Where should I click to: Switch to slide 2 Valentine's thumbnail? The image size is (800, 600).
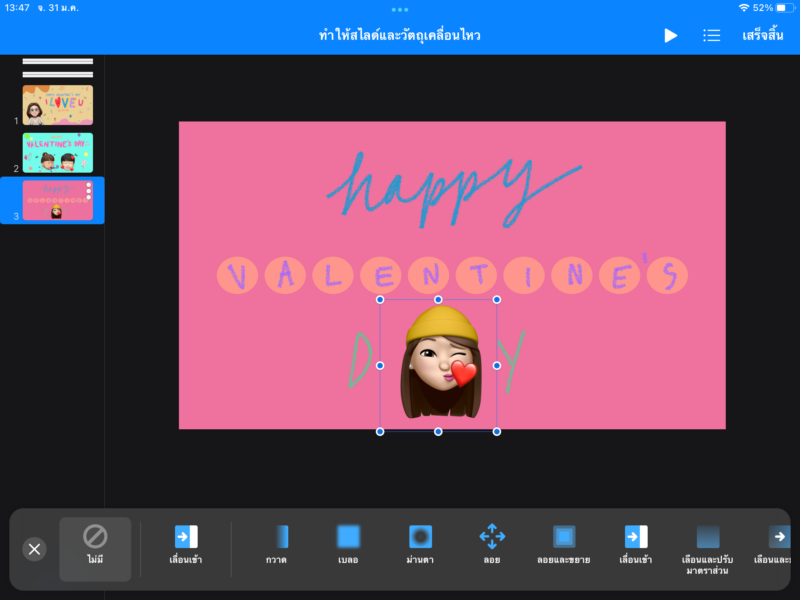point(58,152)
